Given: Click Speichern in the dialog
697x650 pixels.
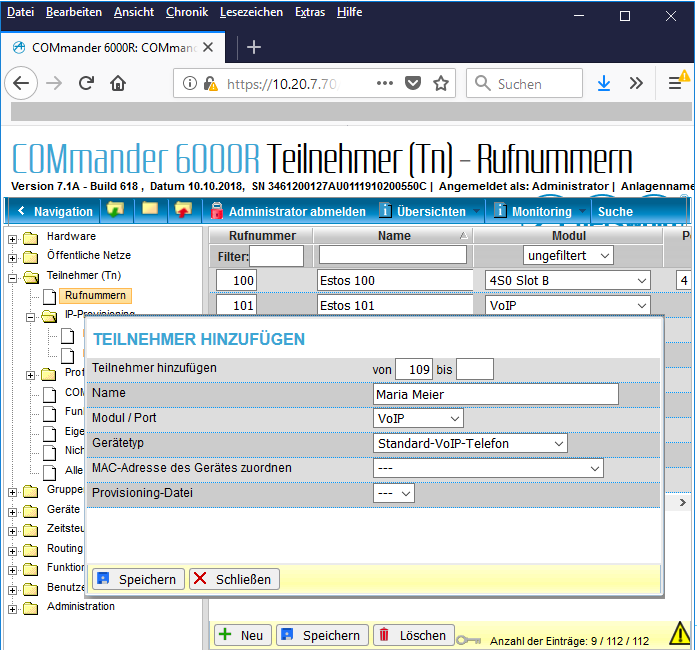Looking at the screenshot, I should tap(136, 579).
